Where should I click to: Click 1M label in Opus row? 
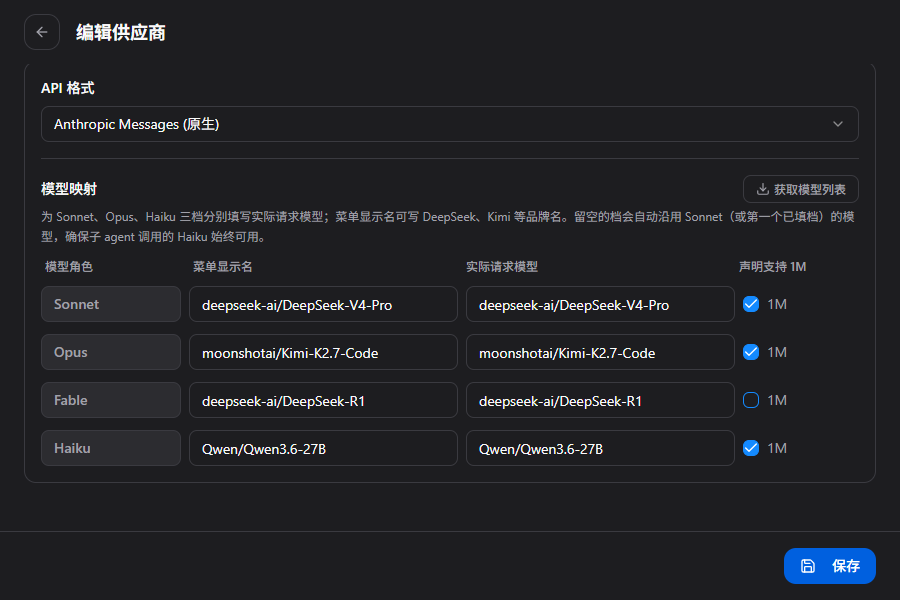pos(777,352)
